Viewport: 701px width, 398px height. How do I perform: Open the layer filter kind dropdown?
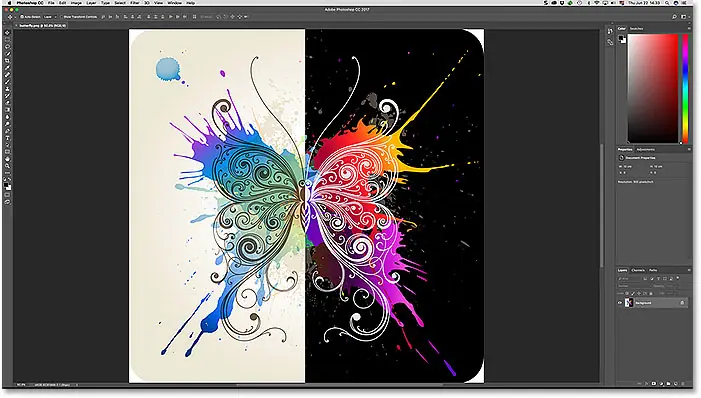(x=628, y=279)
